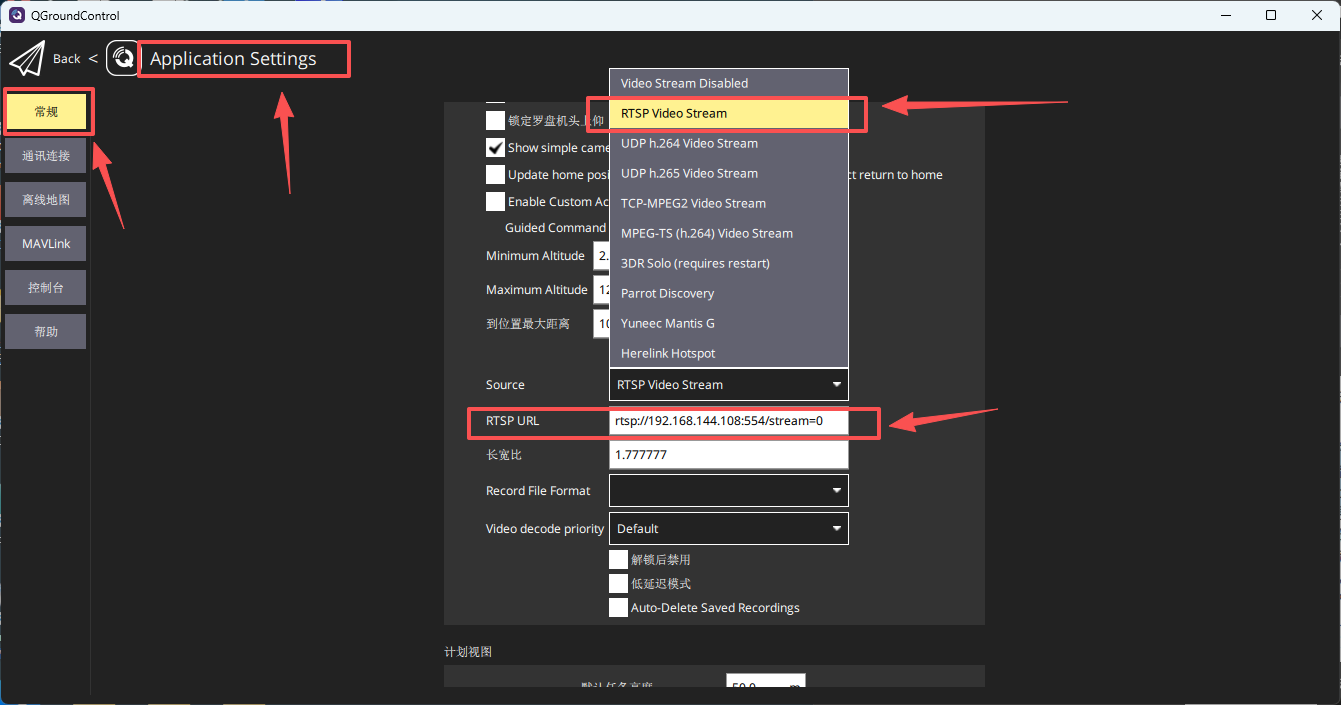Viewport: 1341px width, 705px height.
Task: Click the 计划视图 section label
Action: pos(468,651)
